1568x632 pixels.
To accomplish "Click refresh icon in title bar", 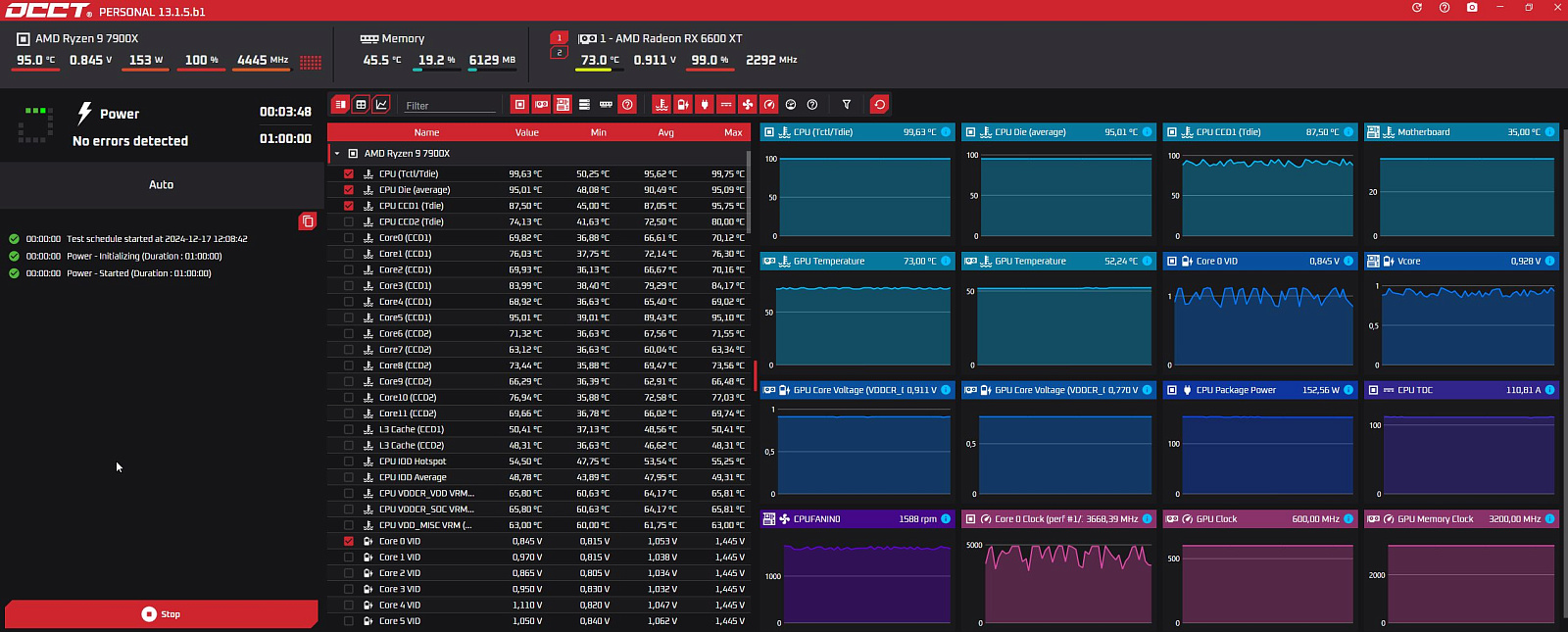I will 1417,7.
